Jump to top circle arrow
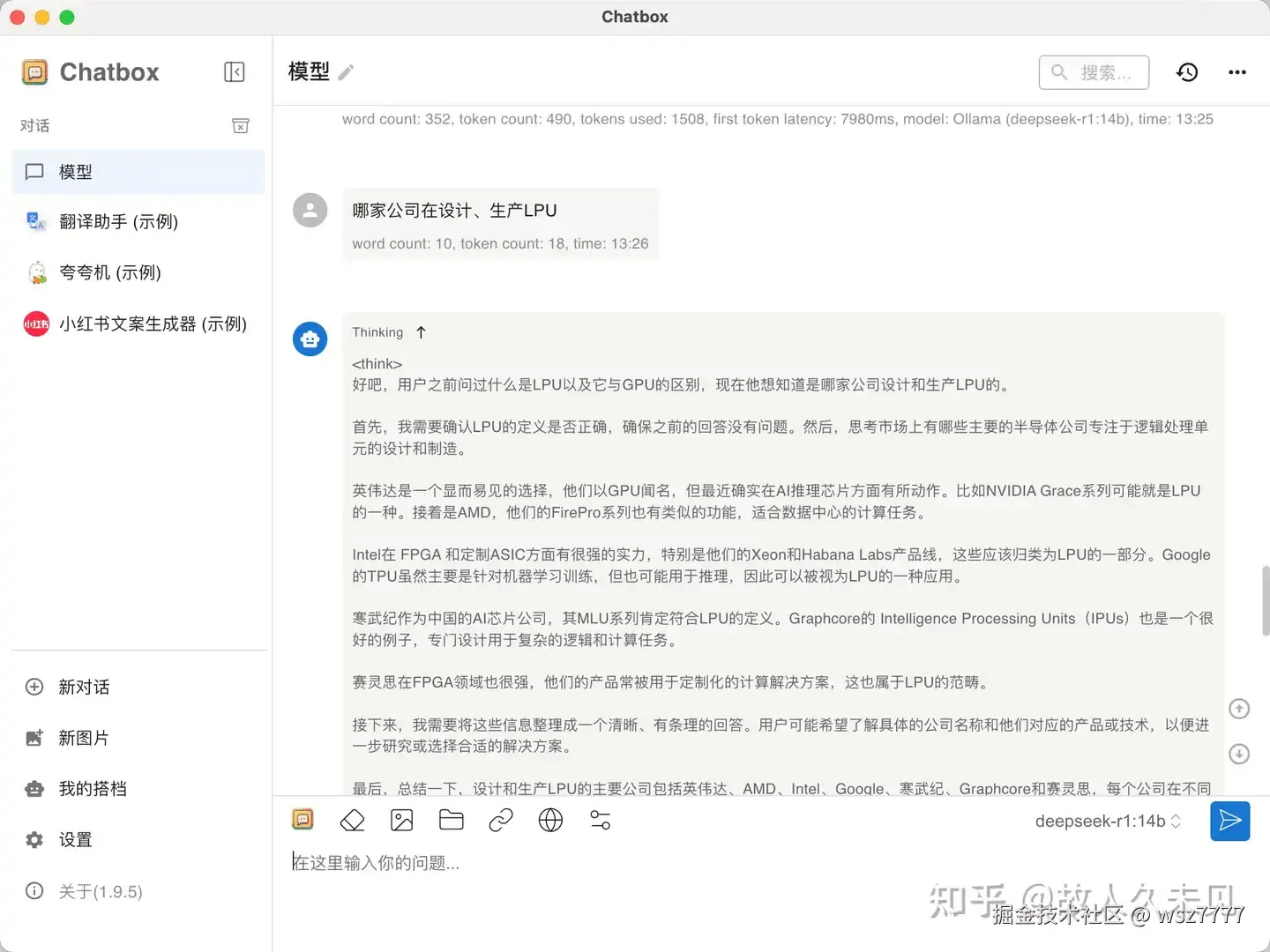Image resolution: width=1270 pixels, height=952 pixels. click(1239, 709)
